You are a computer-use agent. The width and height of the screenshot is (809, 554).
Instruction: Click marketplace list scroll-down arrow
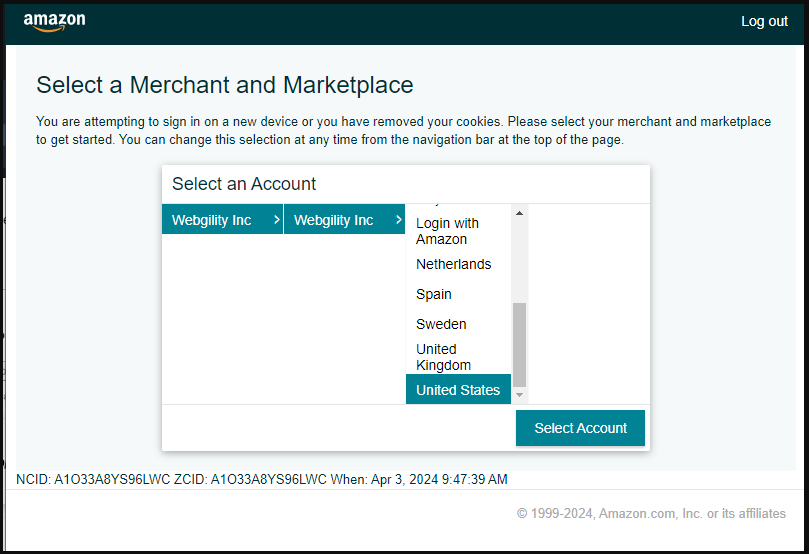(x=520, y=395)
